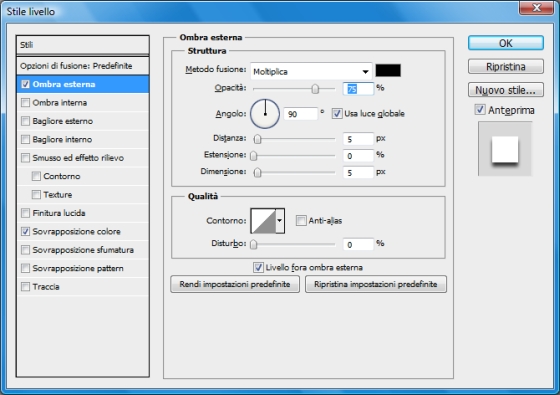Screen dimensions: 560x395
Task: Enable the Ombra interna checkbox
Action: click(25, 103)
